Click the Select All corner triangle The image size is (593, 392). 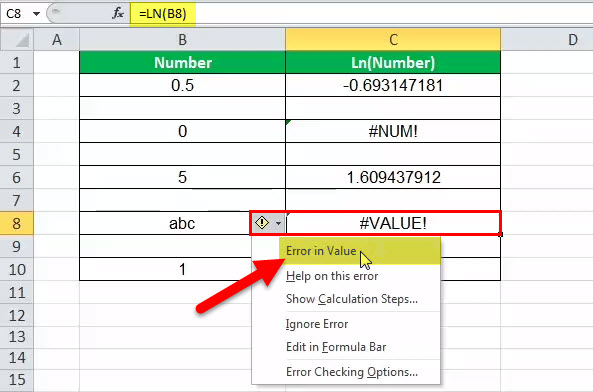coord(17,40)
